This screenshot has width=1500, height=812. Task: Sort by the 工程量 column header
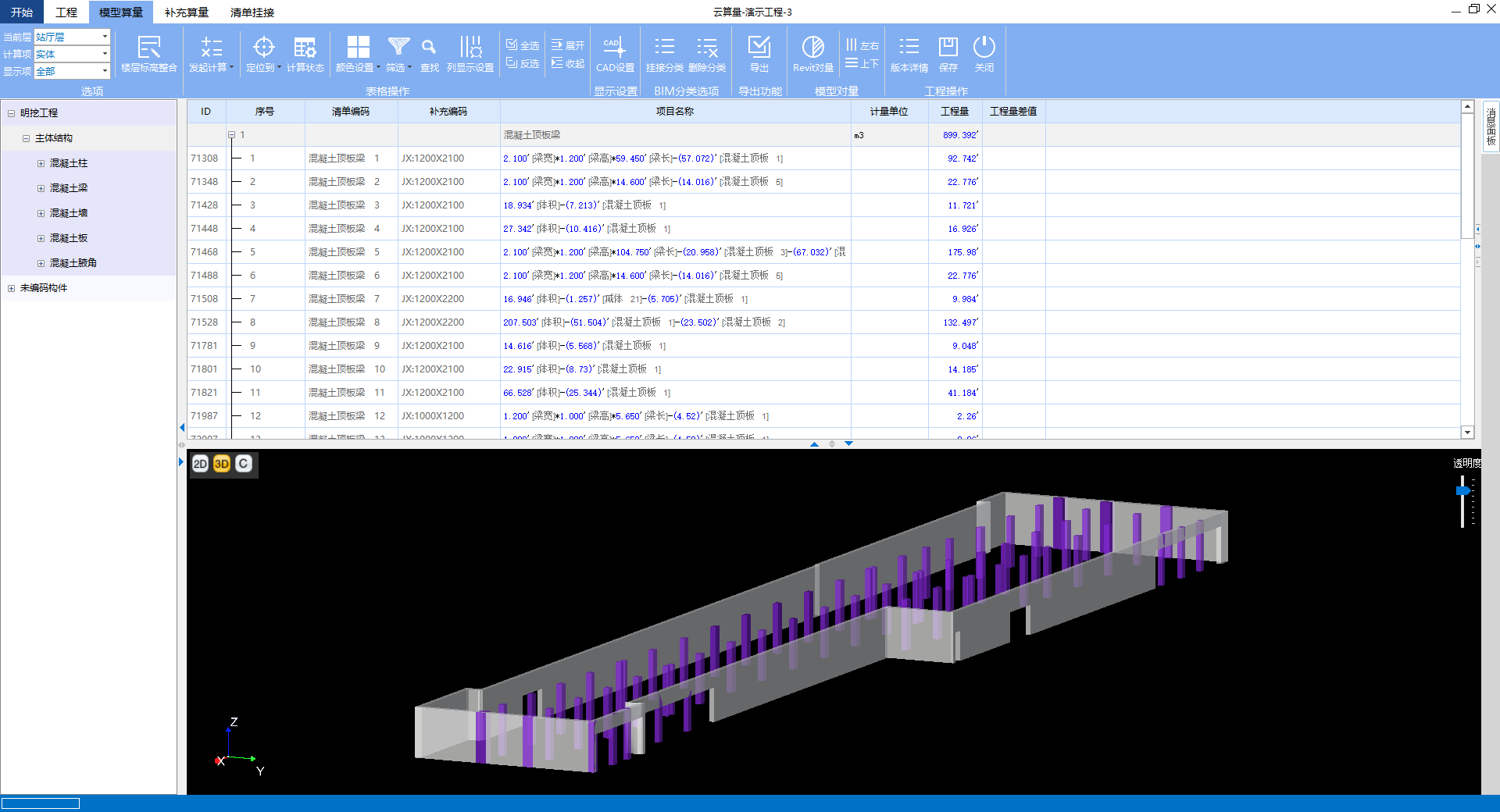(x=954, y=112)
